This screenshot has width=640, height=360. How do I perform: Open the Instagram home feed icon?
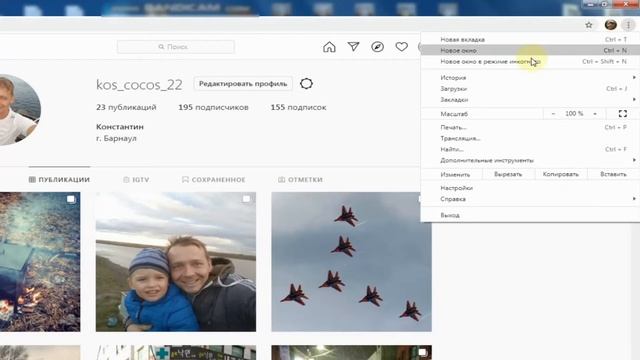(x=329, y=47)
